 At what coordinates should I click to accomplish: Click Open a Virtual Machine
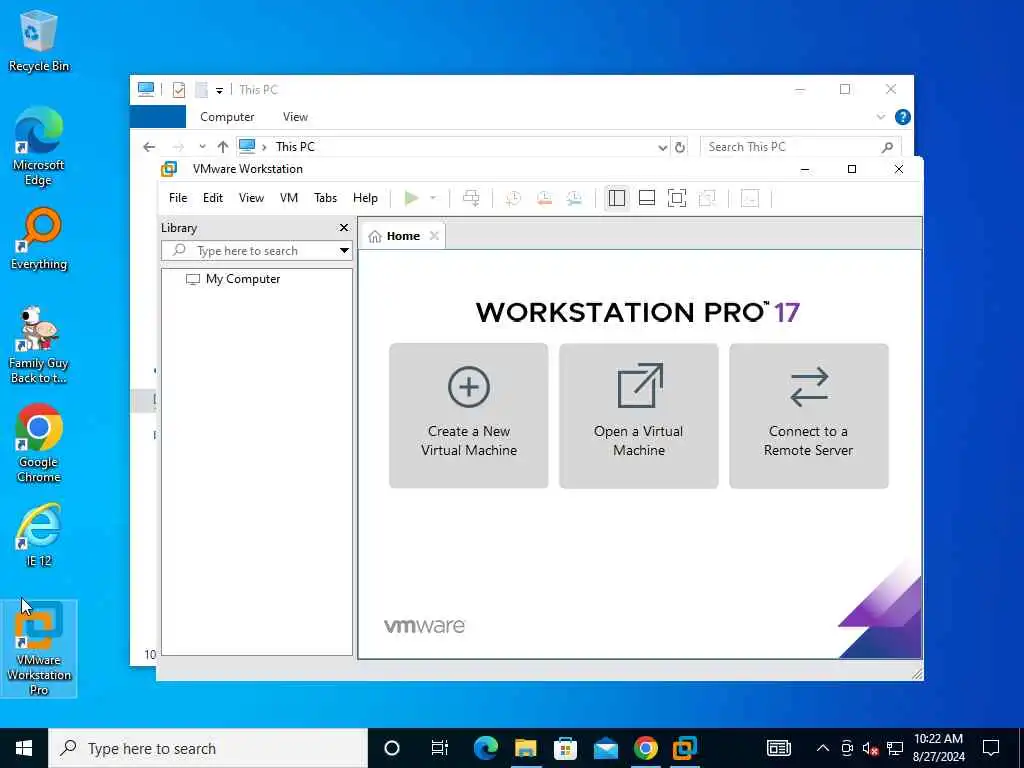(x=639, y=416)
